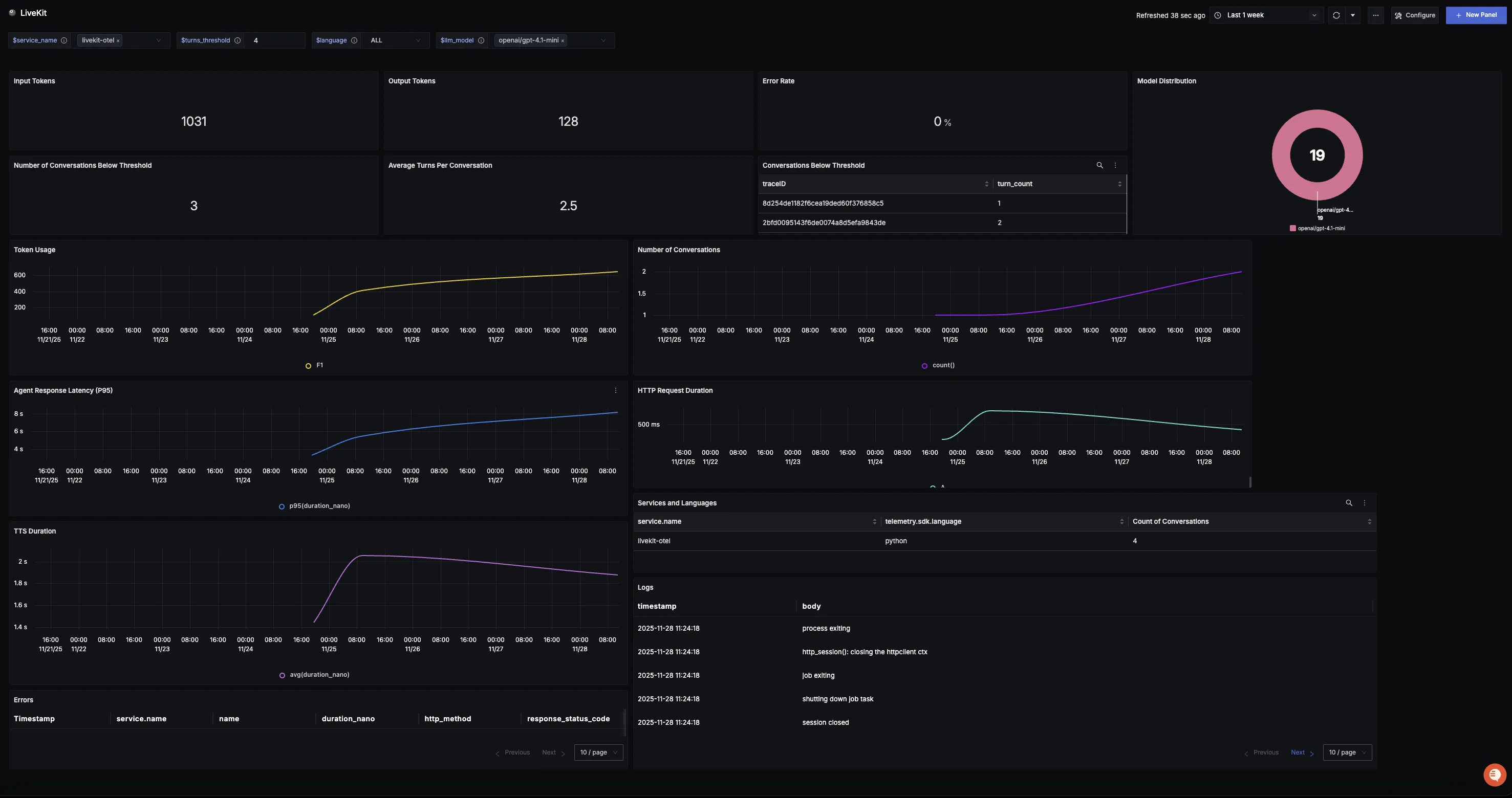The width and height of the screenshot is (1512, 798).
Task: Open the Services and Languages panel menu
Action: pyautogui.click(x=1364, y=503)
